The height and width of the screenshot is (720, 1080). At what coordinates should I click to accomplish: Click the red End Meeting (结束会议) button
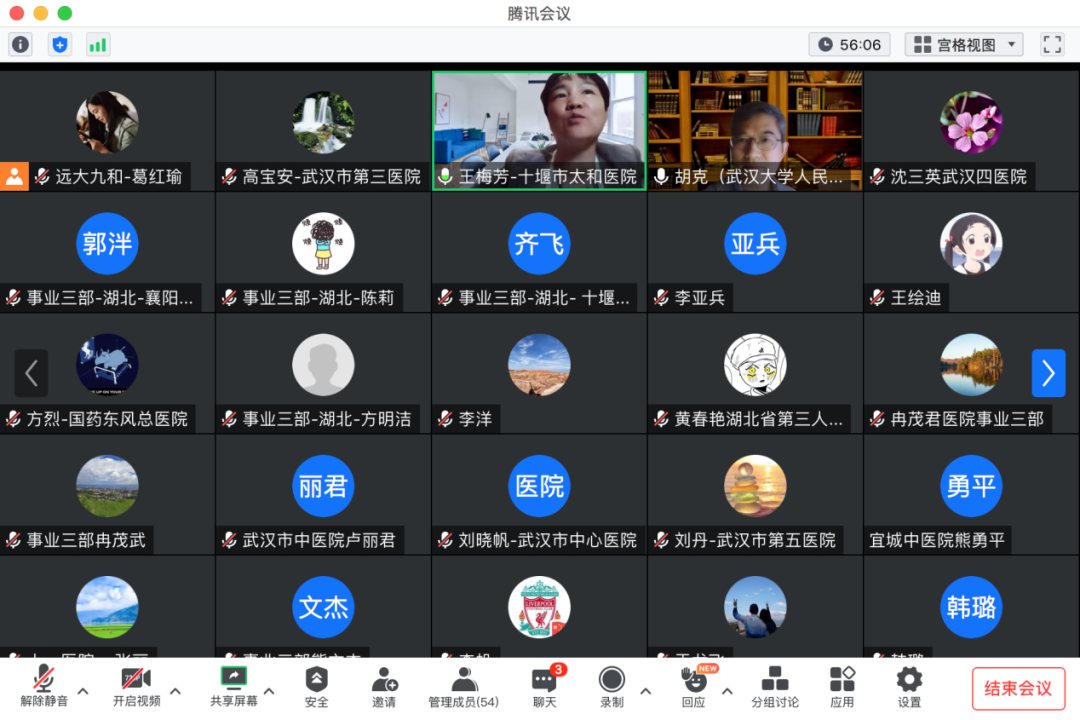click(1018, 688)
